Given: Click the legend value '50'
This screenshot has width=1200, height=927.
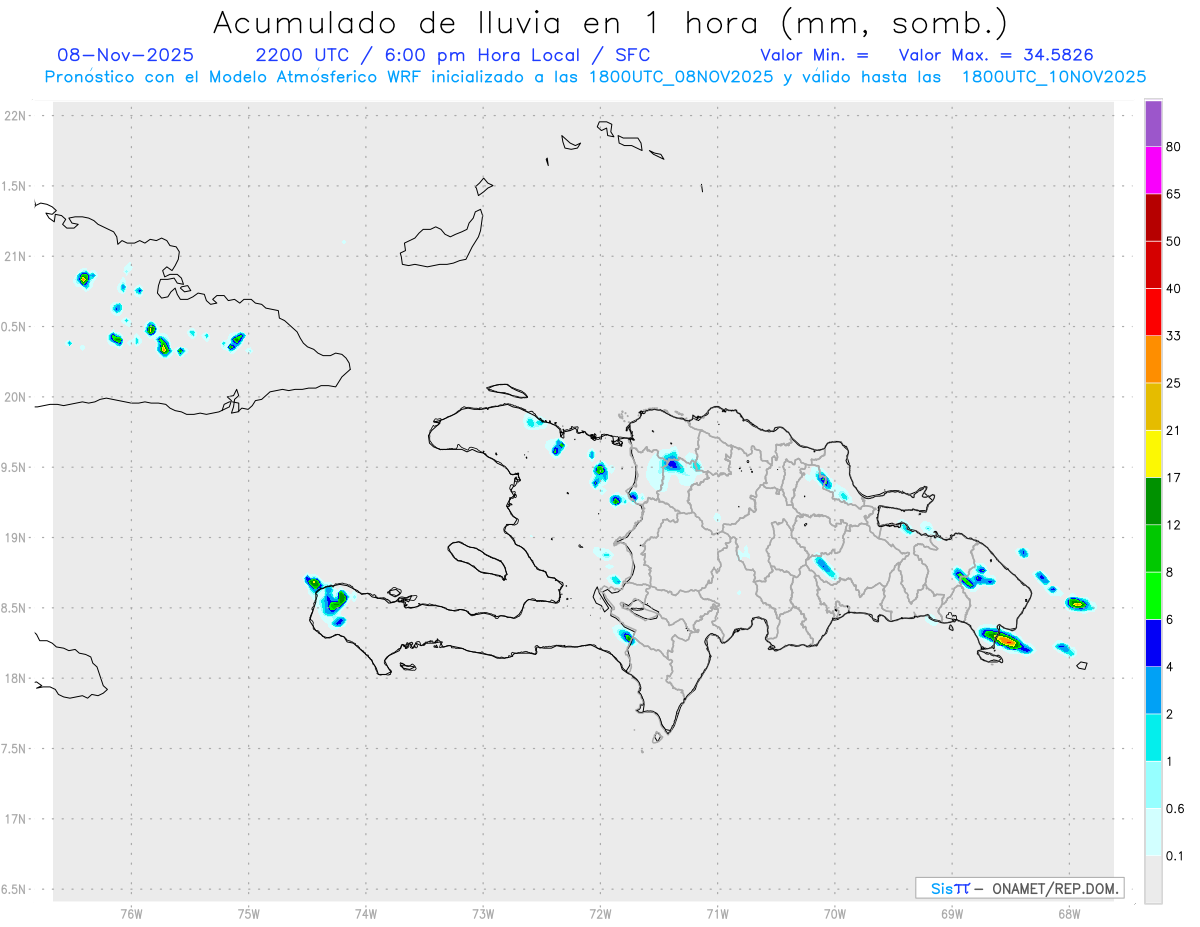Looking at the screenshot, I should click(1174, 242).
